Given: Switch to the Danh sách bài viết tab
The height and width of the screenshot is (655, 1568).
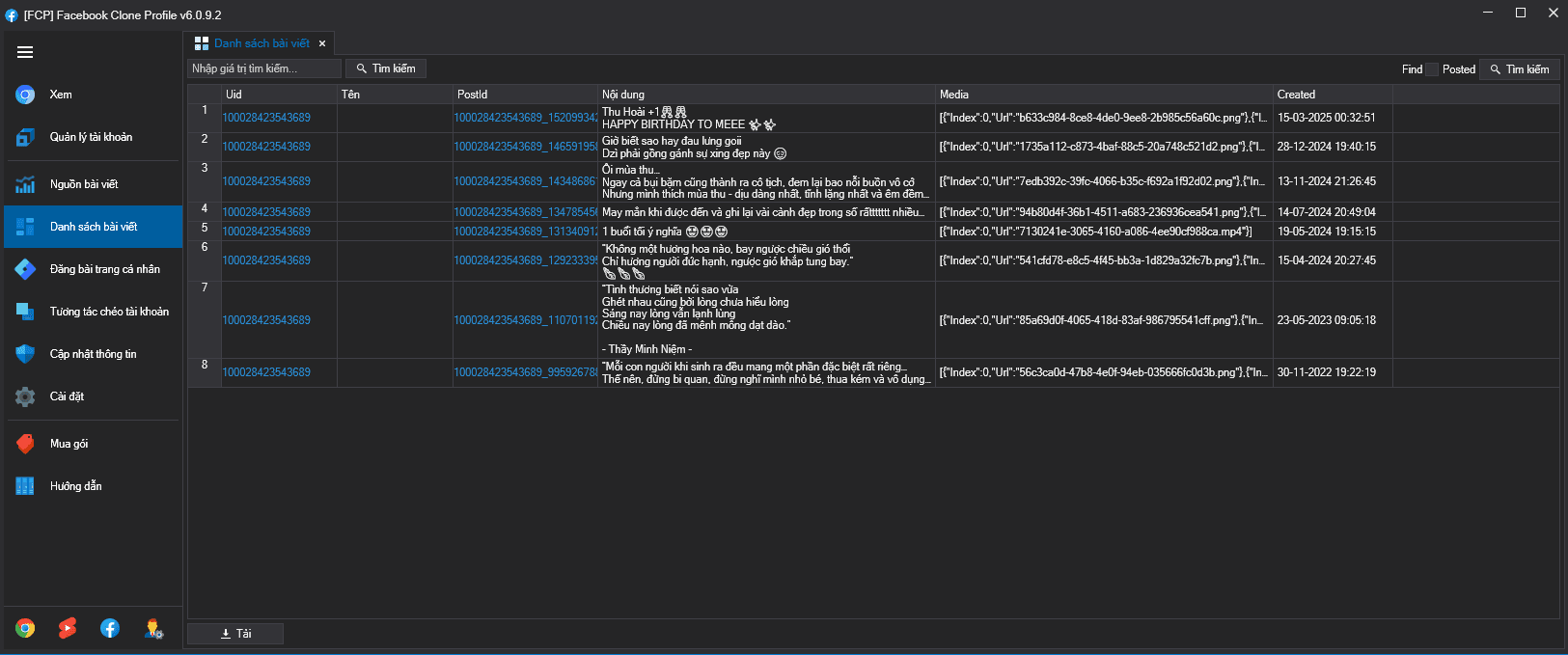Looking at the screenshot, I should click(x=261, y=43).
